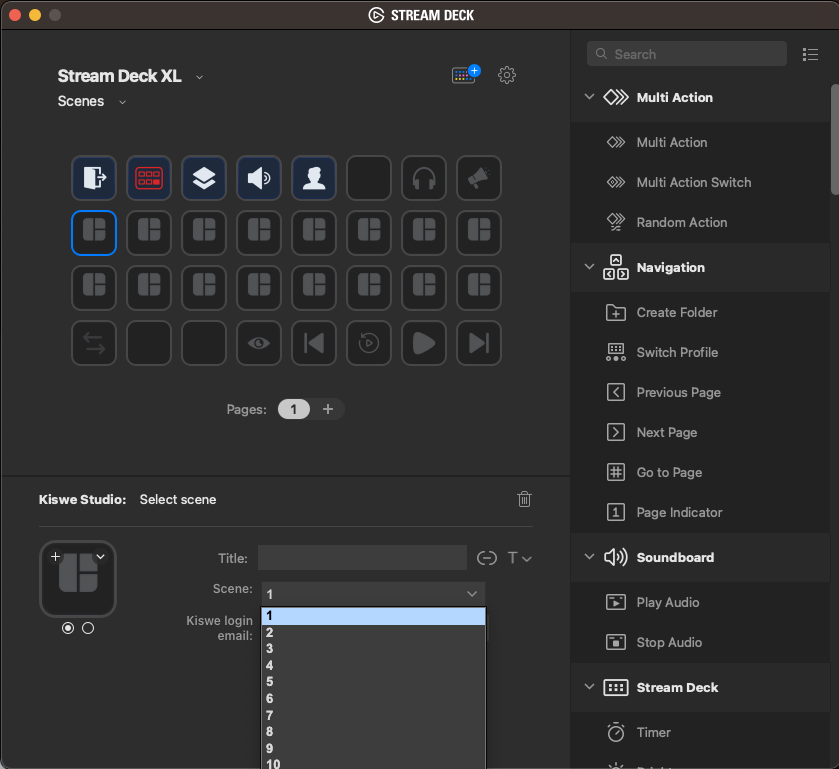Click the exit door key in the top row
This screenshot has width=839, height=769.
click(94, 178)
